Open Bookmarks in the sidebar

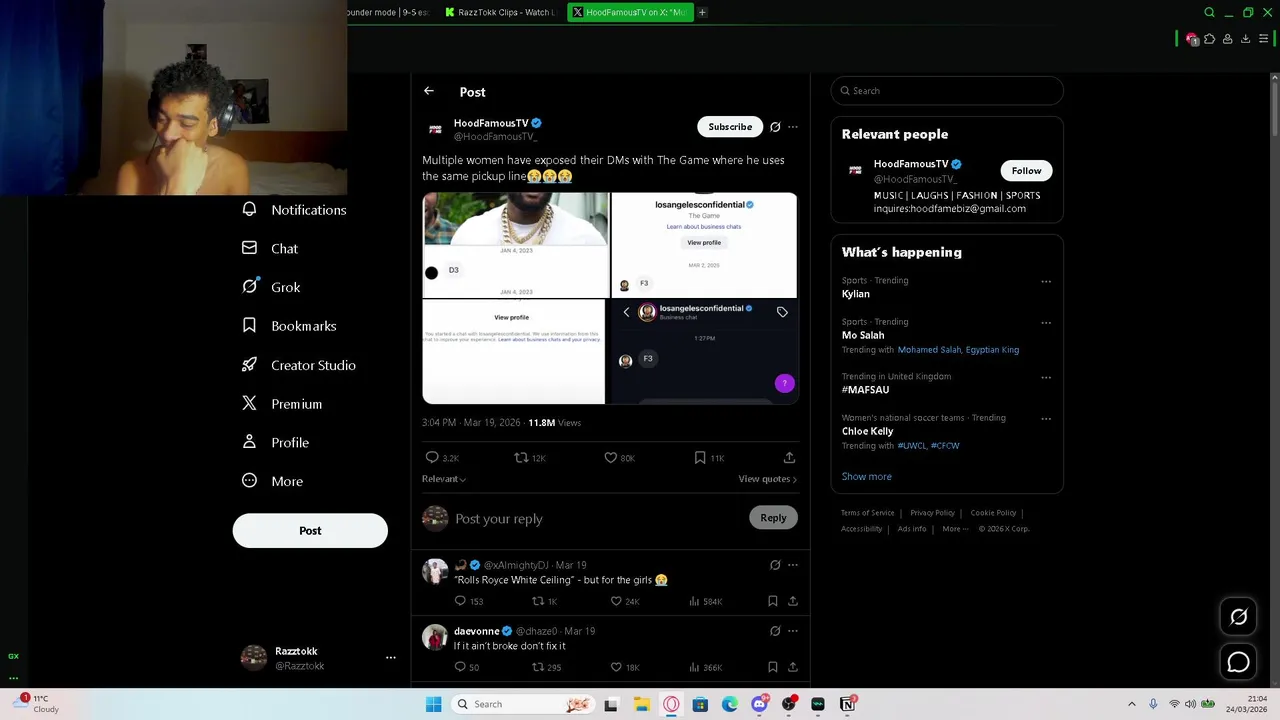point(289,326)
